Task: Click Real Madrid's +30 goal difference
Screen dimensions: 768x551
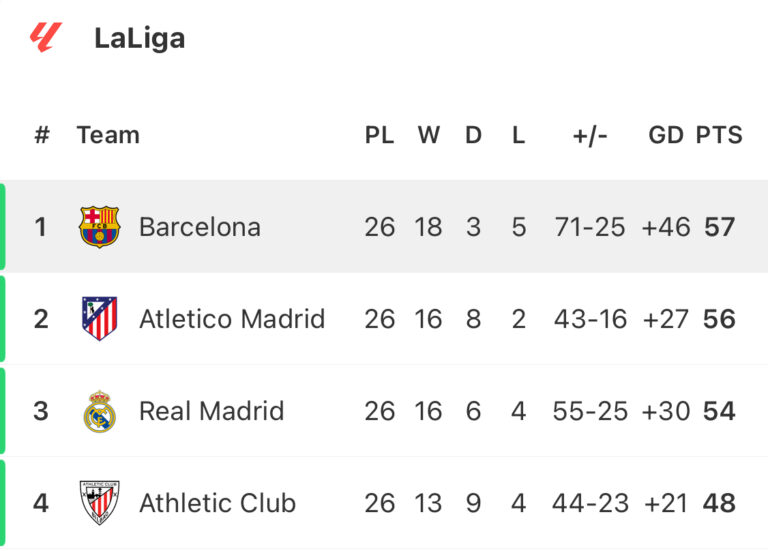Action: 665,411
